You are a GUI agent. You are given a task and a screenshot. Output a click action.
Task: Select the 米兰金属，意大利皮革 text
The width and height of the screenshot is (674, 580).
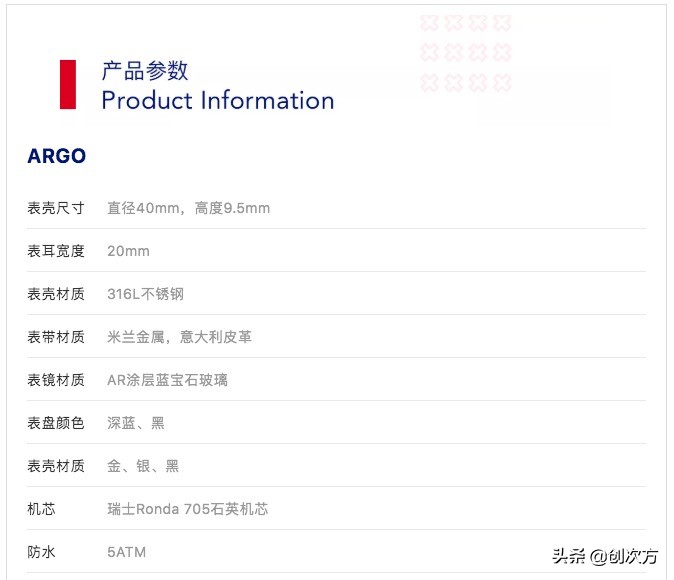click(x=179, y=337)
